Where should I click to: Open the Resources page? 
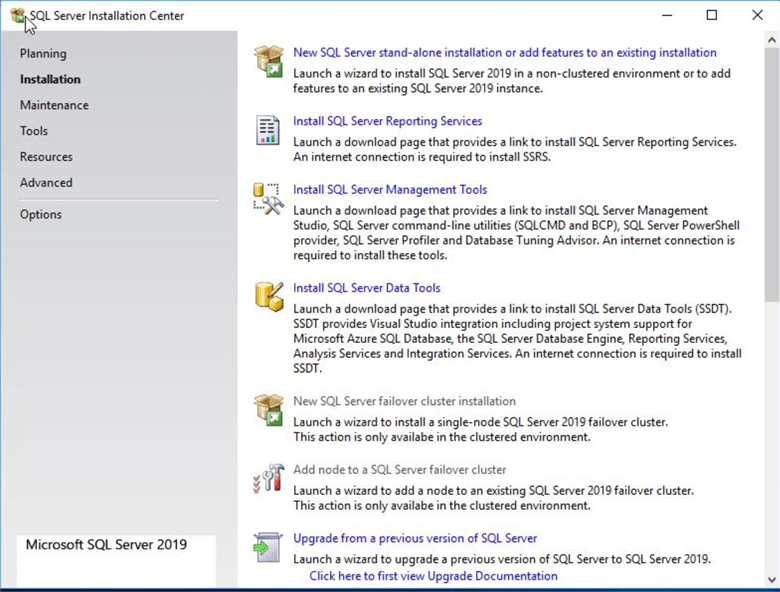pos(46,157)
